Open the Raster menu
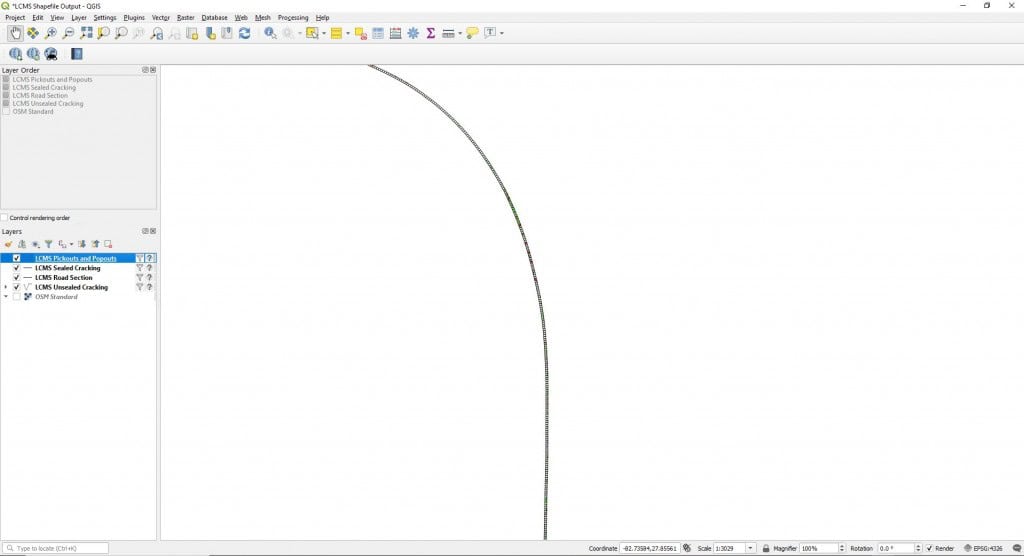The image size is (1024, 556). [185, 18]
